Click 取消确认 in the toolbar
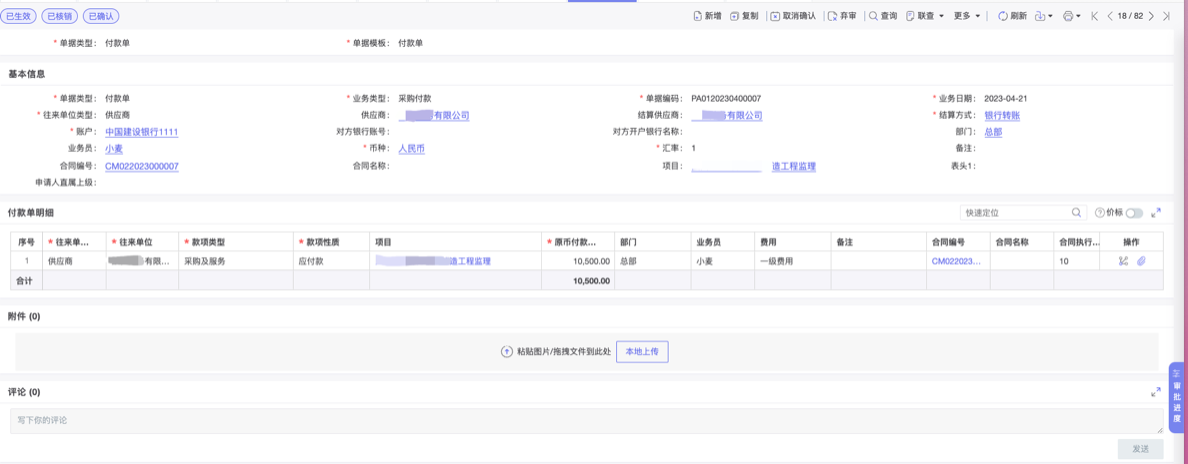The height and width of the screenshot is (464, 1188). [793, 16]
